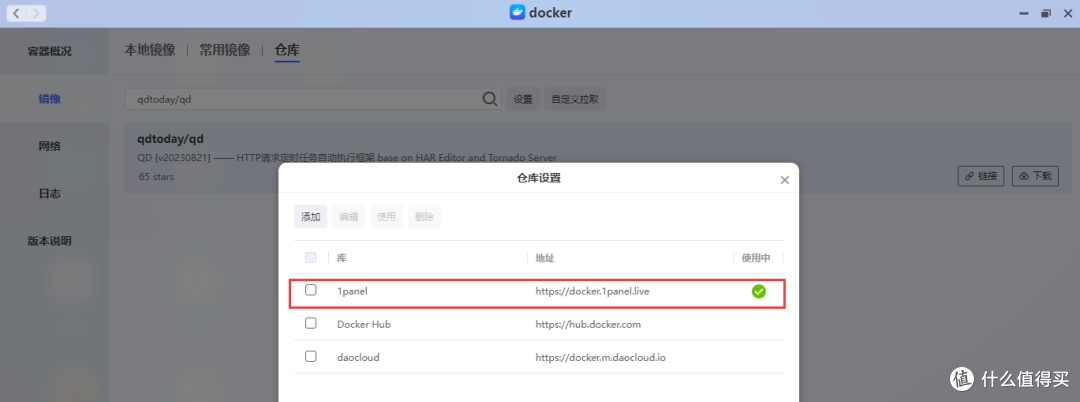Click the https://docker.1panel.live address

(593, 291)
